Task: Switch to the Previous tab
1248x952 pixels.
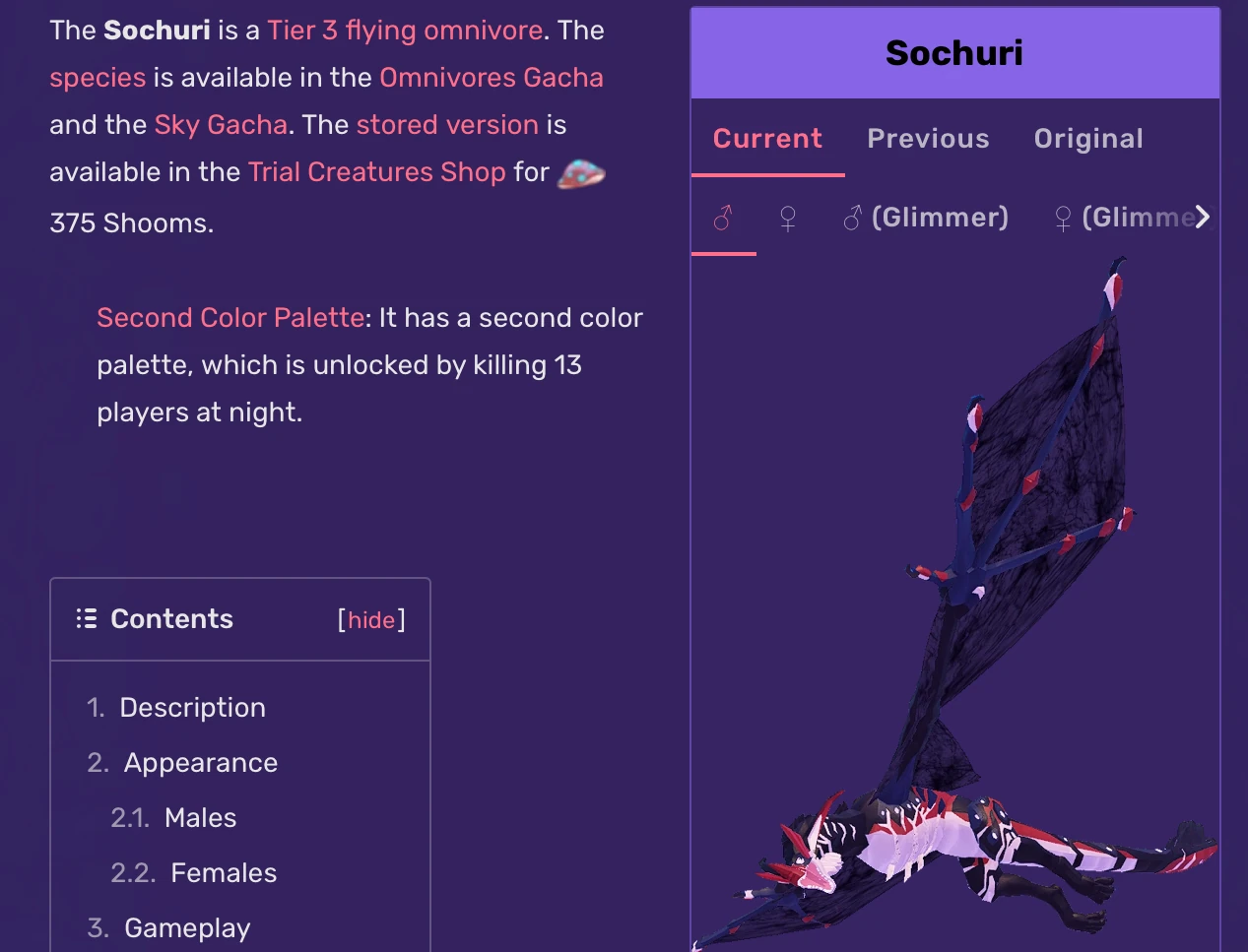Action: tap(928, 139)
